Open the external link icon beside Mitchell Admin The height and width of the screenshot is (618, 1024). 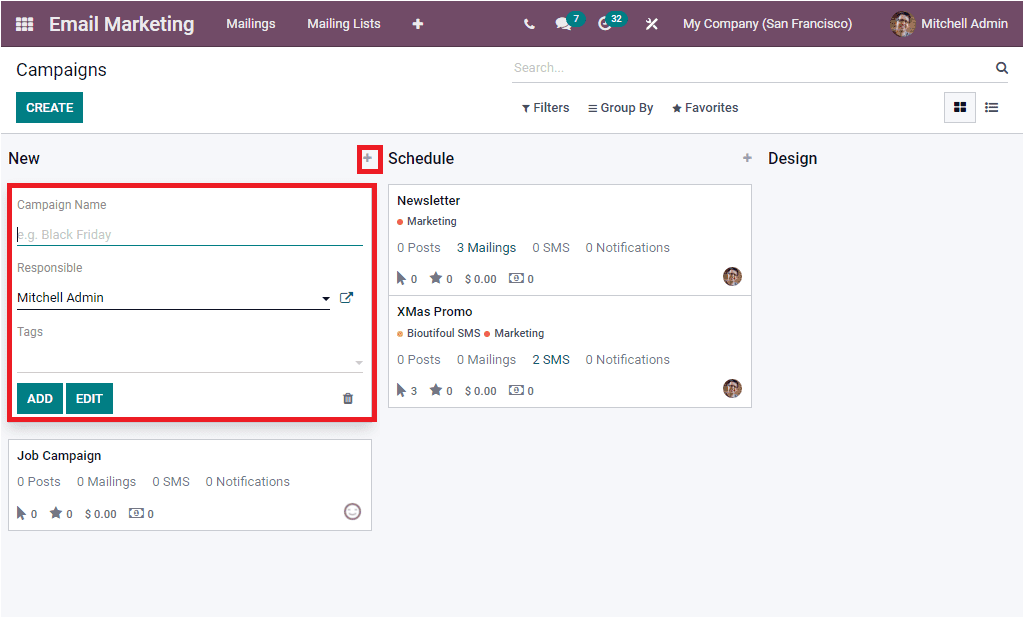click(x=345, y=296)
